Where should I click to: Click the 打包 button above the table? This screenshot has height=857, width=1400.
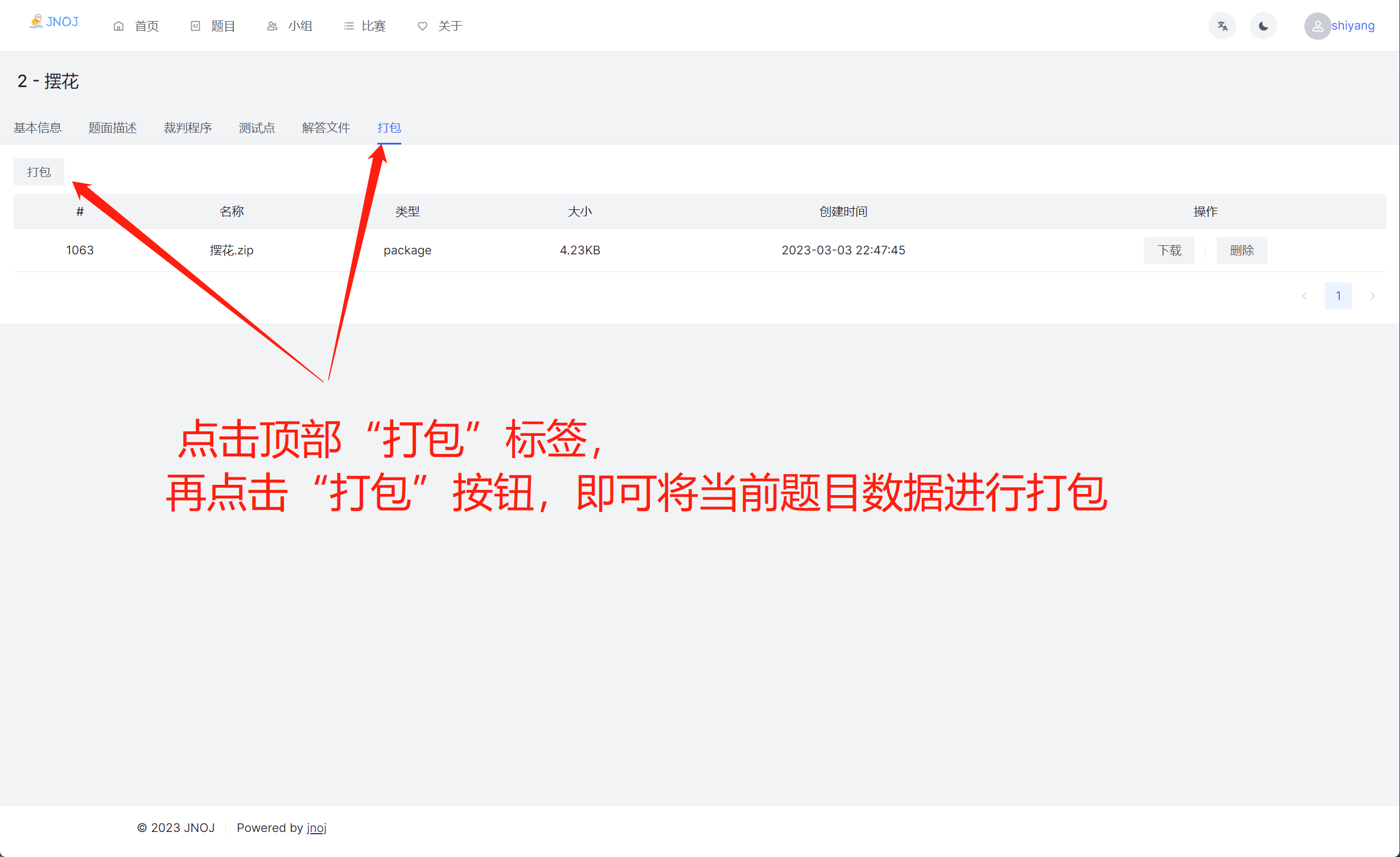(39, 172)
